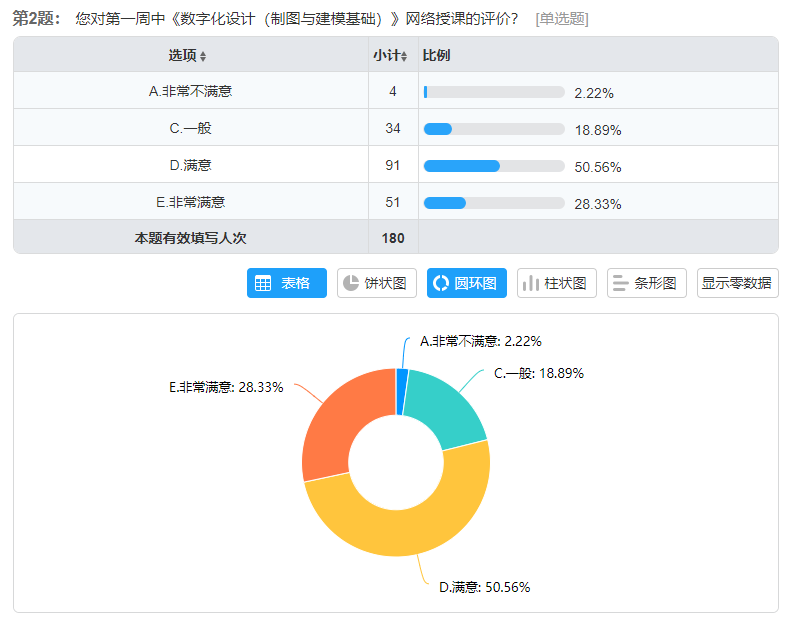
Task: Click the horizontal bar chart icon
Action: [x=620, y=283]
